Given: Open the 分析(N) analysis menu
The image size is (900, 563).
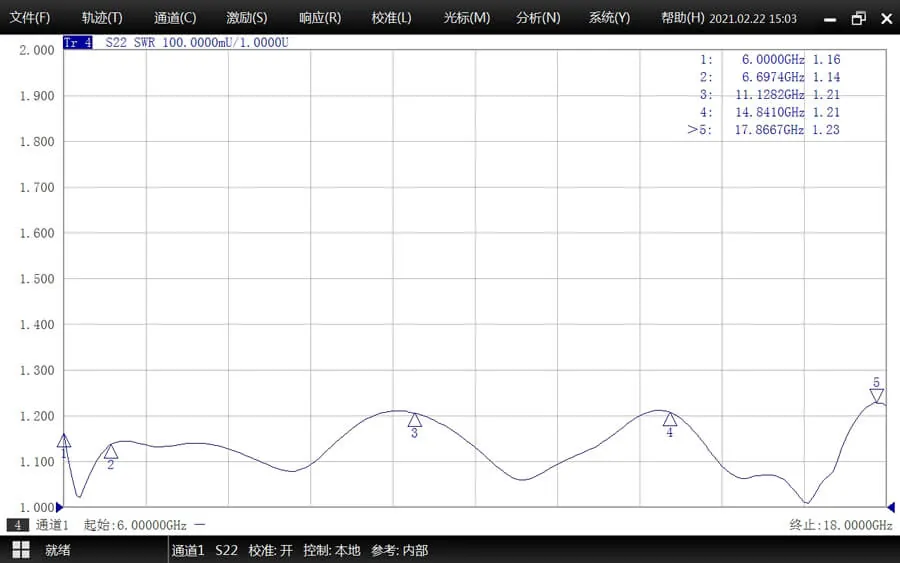Looking at the screenshot, I should [538, 18].
